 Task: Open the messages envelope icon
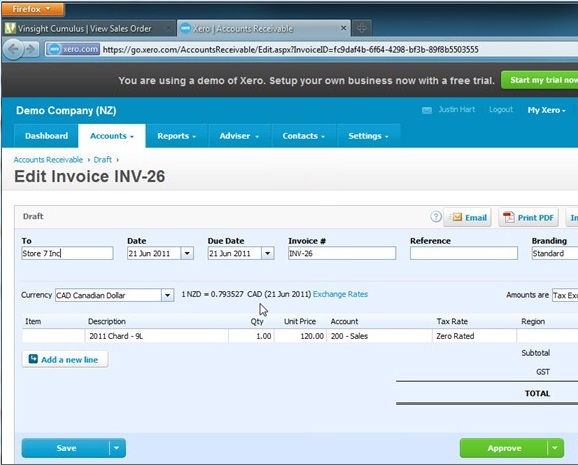426,110
